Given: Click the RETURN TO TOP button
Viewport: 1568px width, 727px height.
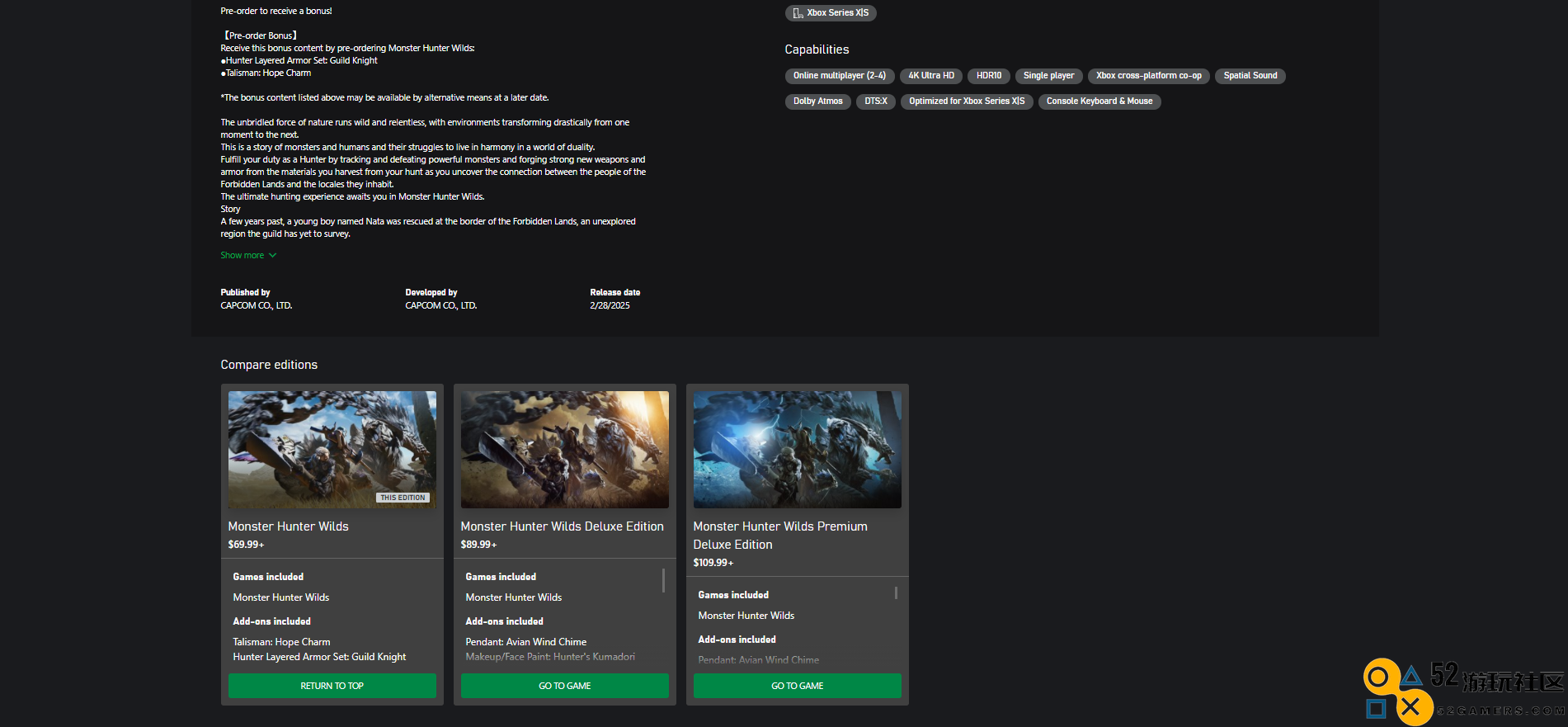Looking at the screenshot, I should 332,686.
